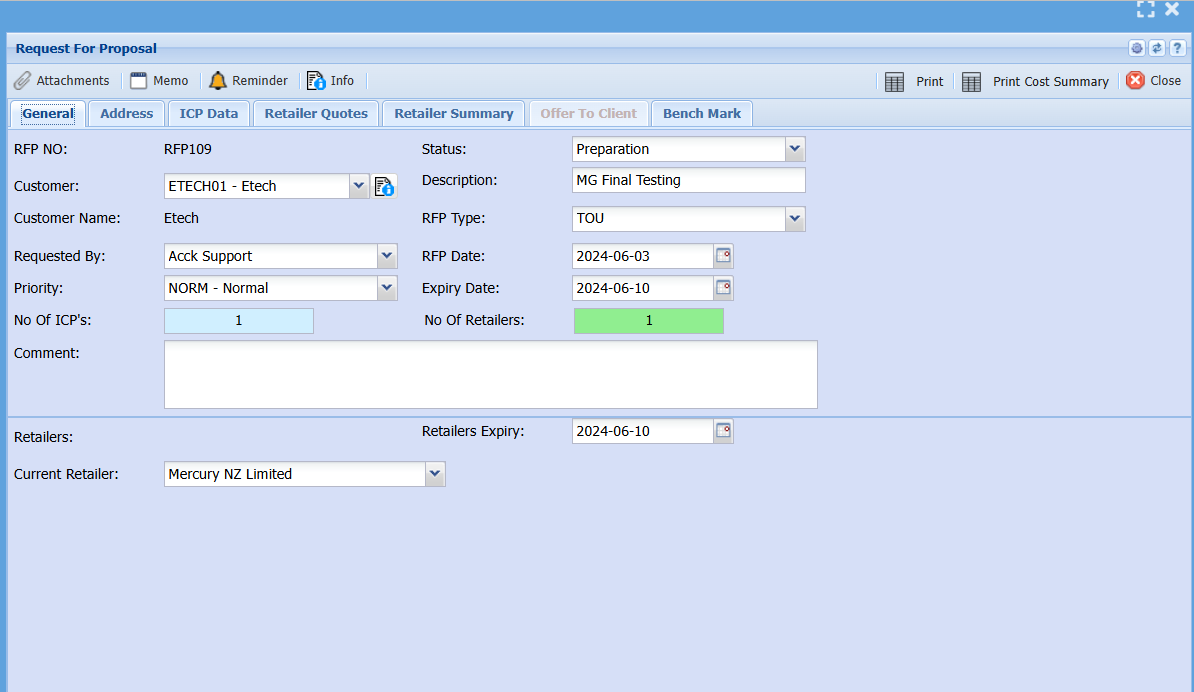Viewport: 1194px width, 692px height.
Task: Open the Retailers Expiry calendar picker
Action: (x=723, y=431)
